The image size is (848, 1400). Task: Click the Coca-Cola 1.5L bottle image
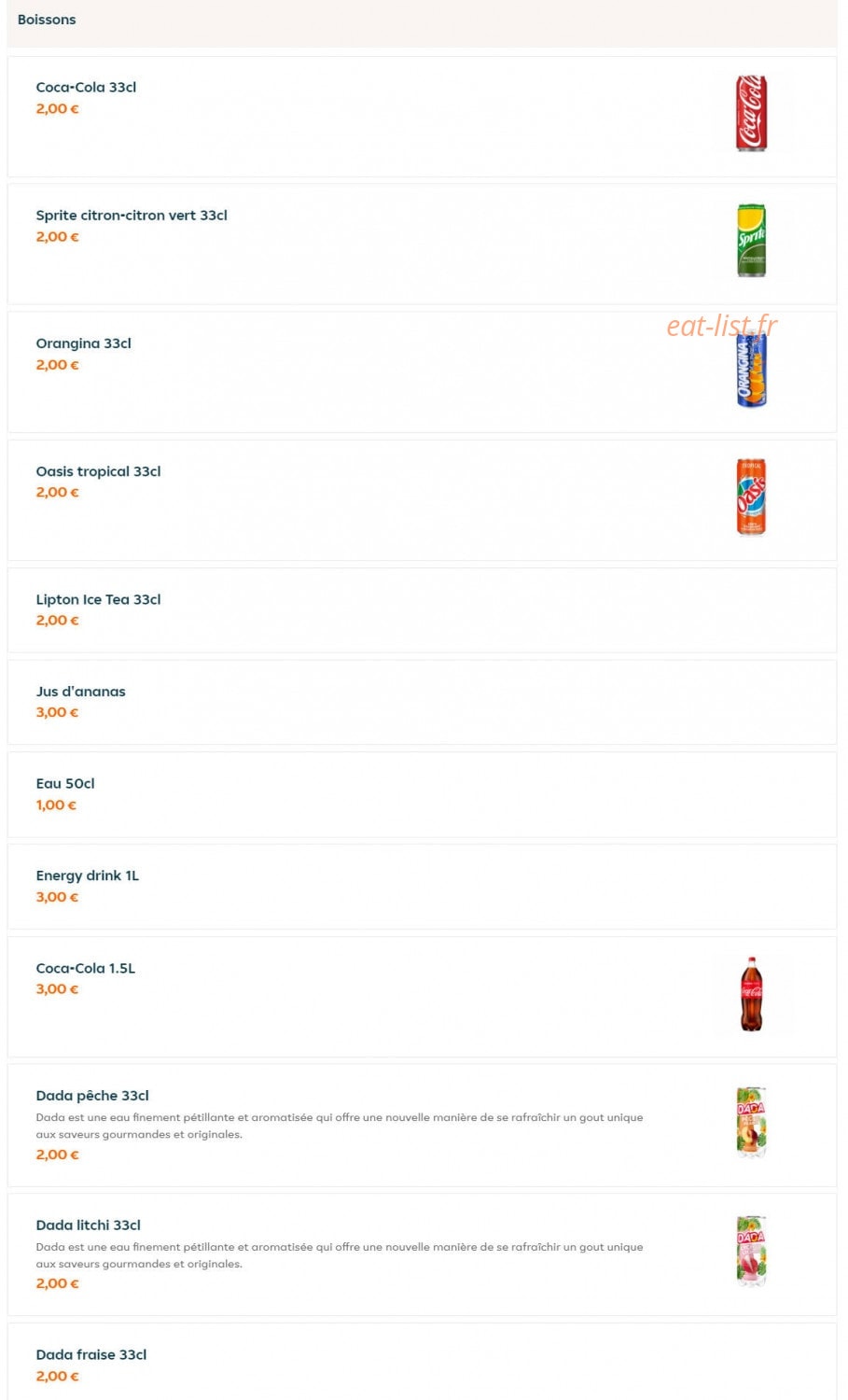[x=751, y=994]
